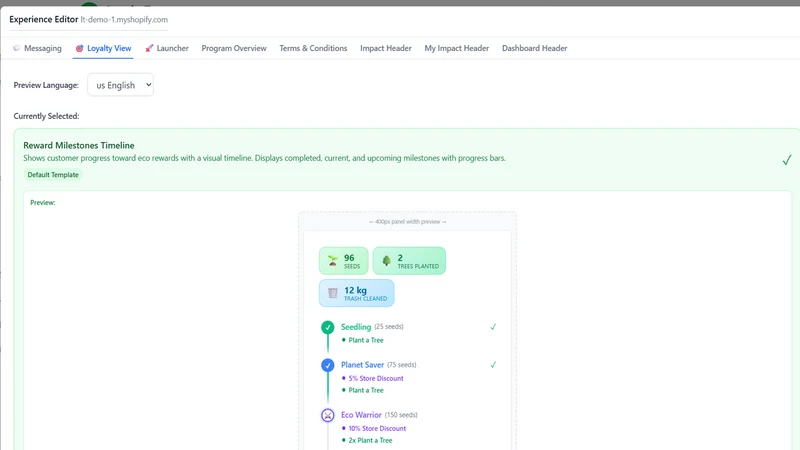Click the '10% Store Discount' reward
The height and width of the screenshot is (450, 800).
click(377, 429)
